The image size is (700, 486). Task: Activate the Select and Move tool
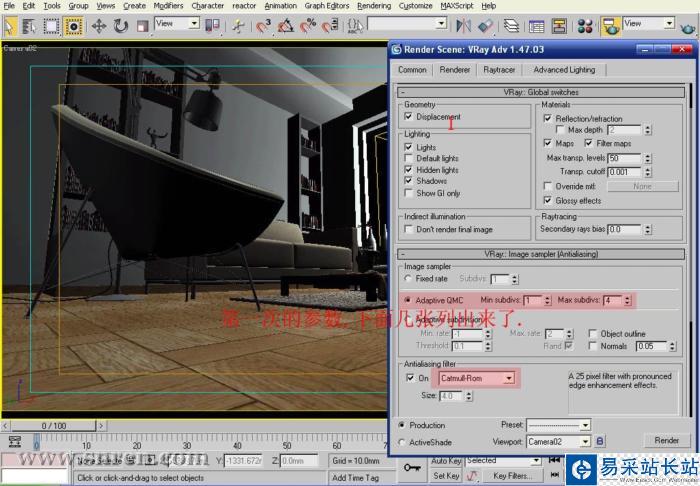[99, 26]
